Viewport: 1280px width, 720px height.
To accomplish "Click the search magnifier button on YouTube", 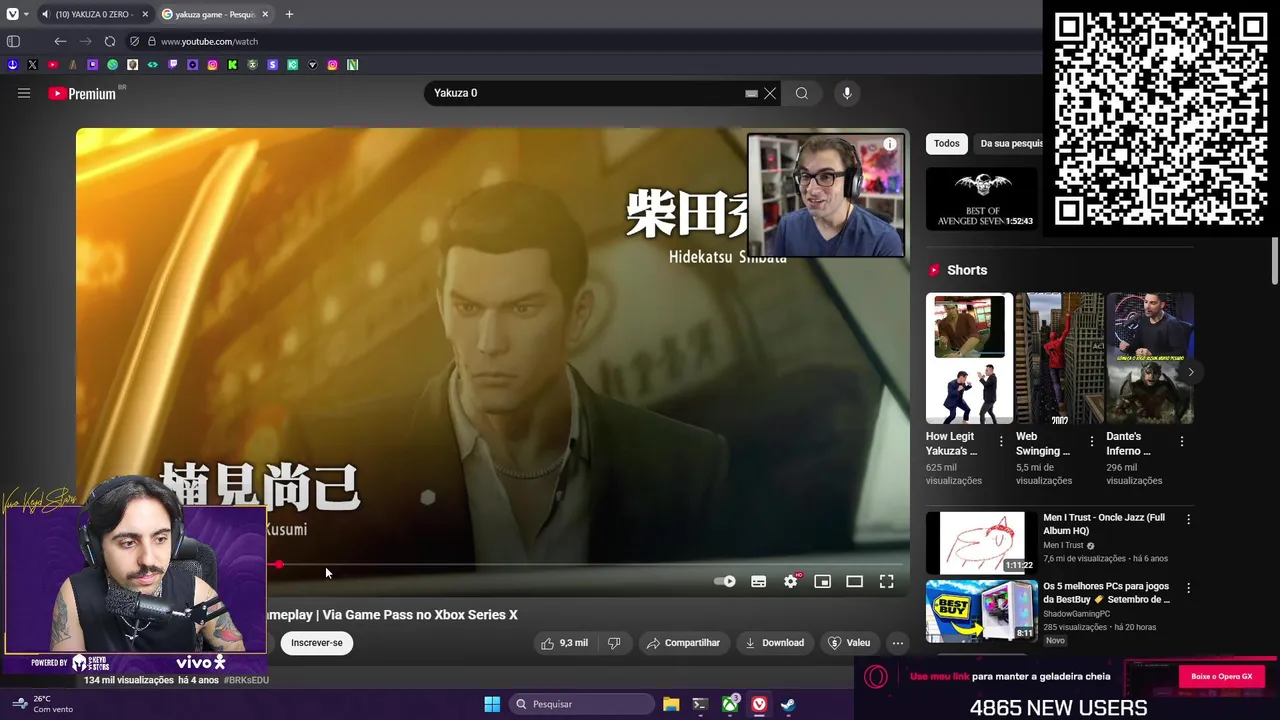I will (x=801, y=93).
